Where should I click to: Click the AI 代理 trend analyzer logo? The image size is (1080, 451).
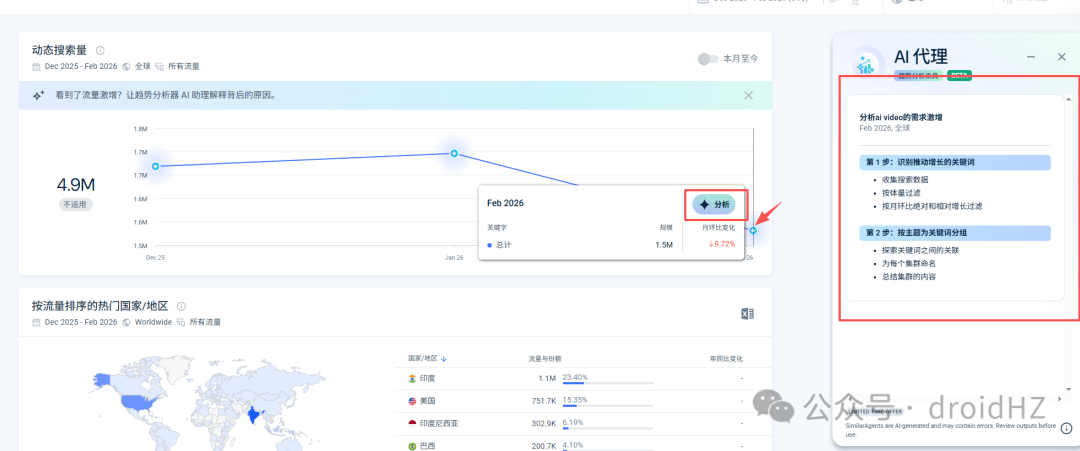click(x=864, y=63)
